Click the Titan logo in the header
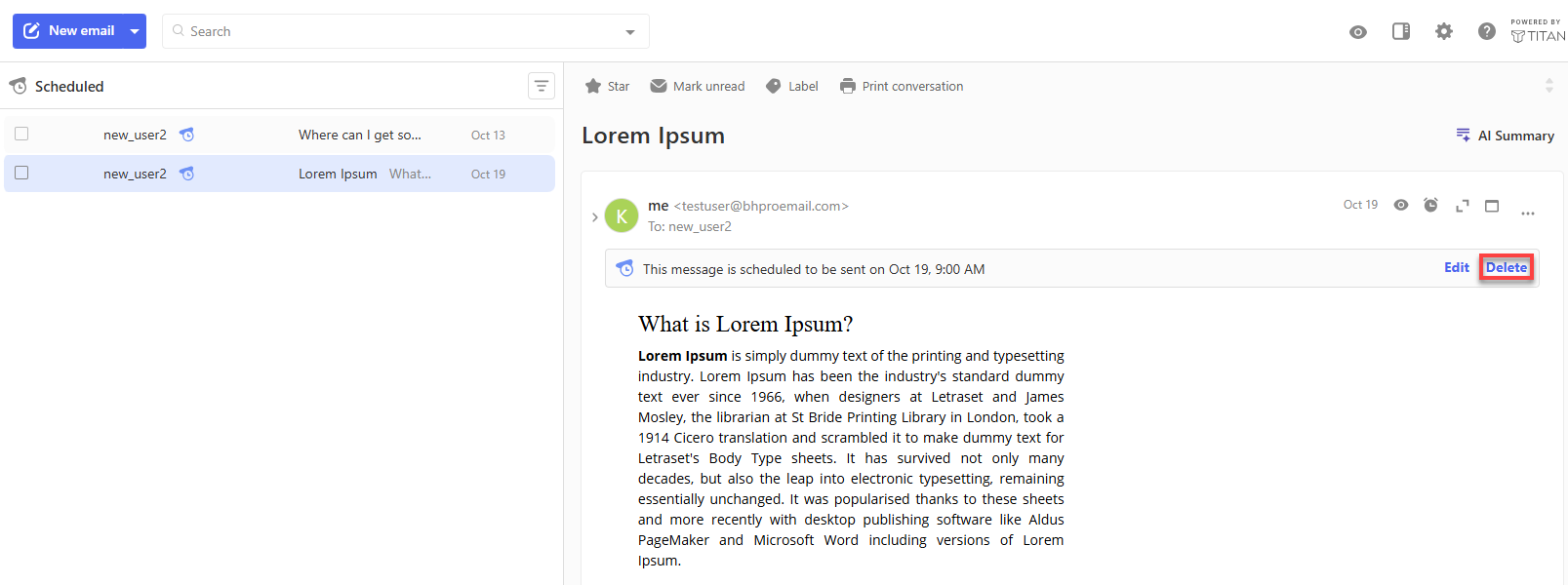 [1538, 31]
